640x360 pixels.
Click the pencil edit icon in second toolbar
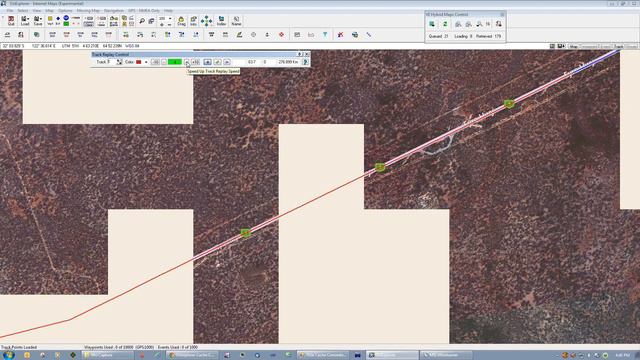[x=239, y=35]
